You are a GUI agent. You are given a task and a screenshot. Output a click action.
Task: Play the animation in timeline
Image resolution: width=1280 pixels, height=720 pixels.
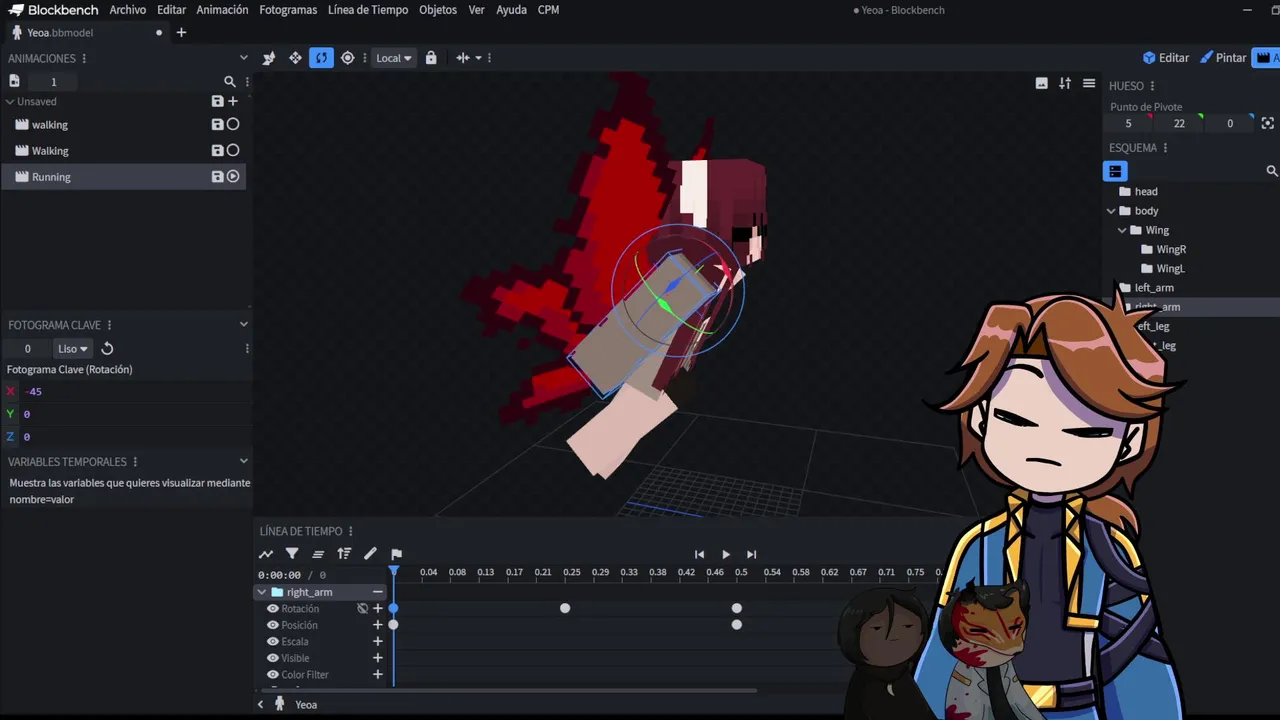725,554
